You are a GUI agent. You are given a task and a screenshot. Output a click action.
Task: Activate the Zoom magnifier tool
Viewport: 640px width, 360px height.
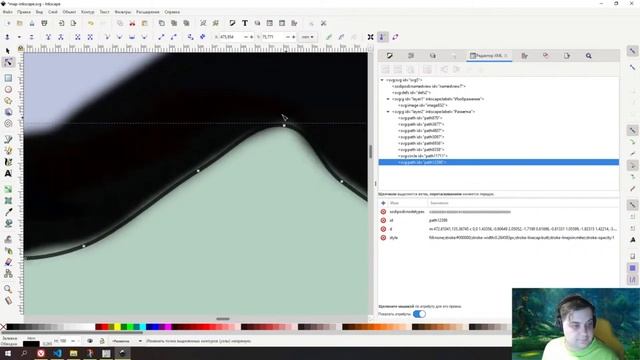click(8, 289)
